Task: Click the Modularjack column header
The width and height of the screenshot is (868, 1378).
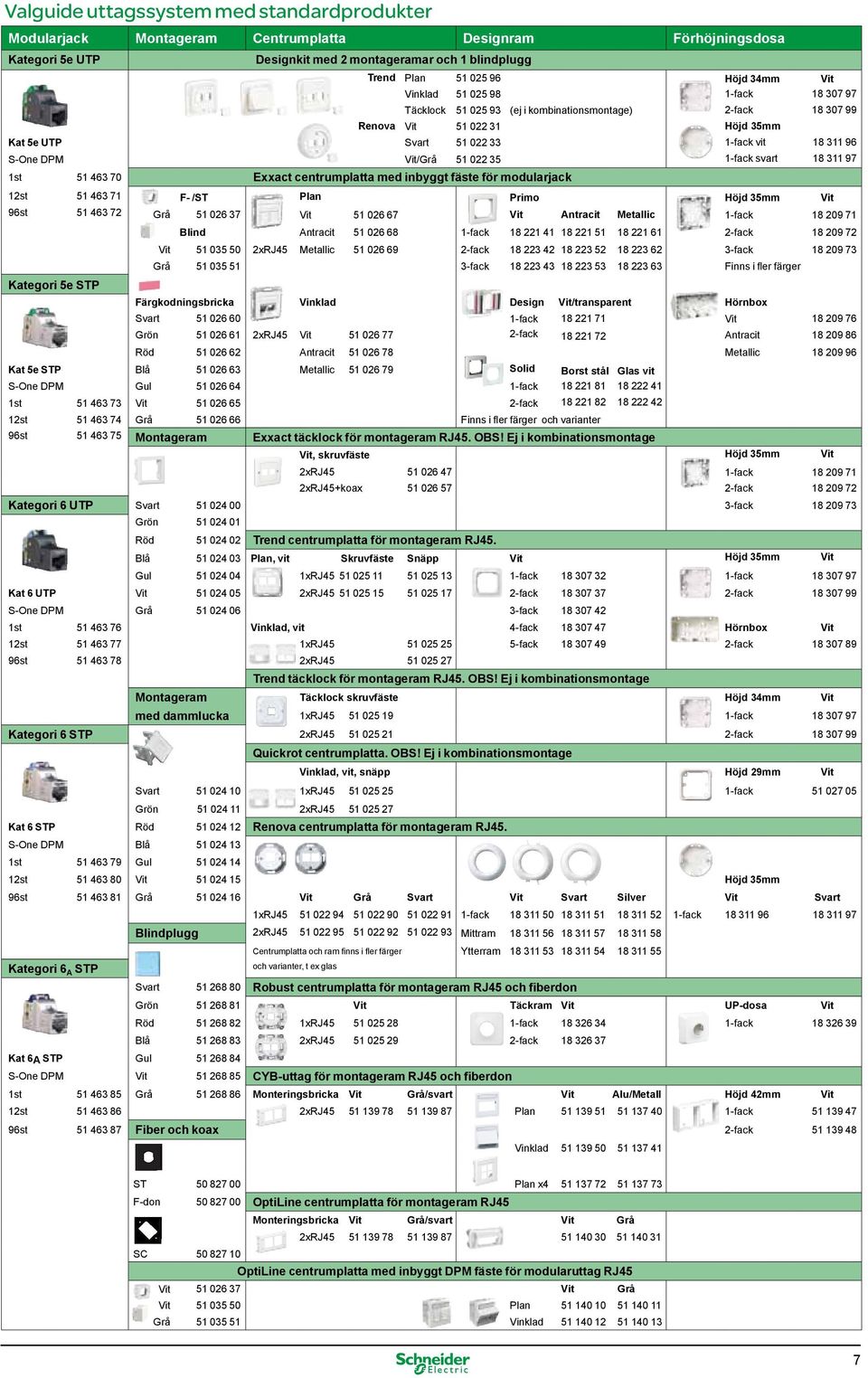Action: pyautogui.click(x=49, y=38)
